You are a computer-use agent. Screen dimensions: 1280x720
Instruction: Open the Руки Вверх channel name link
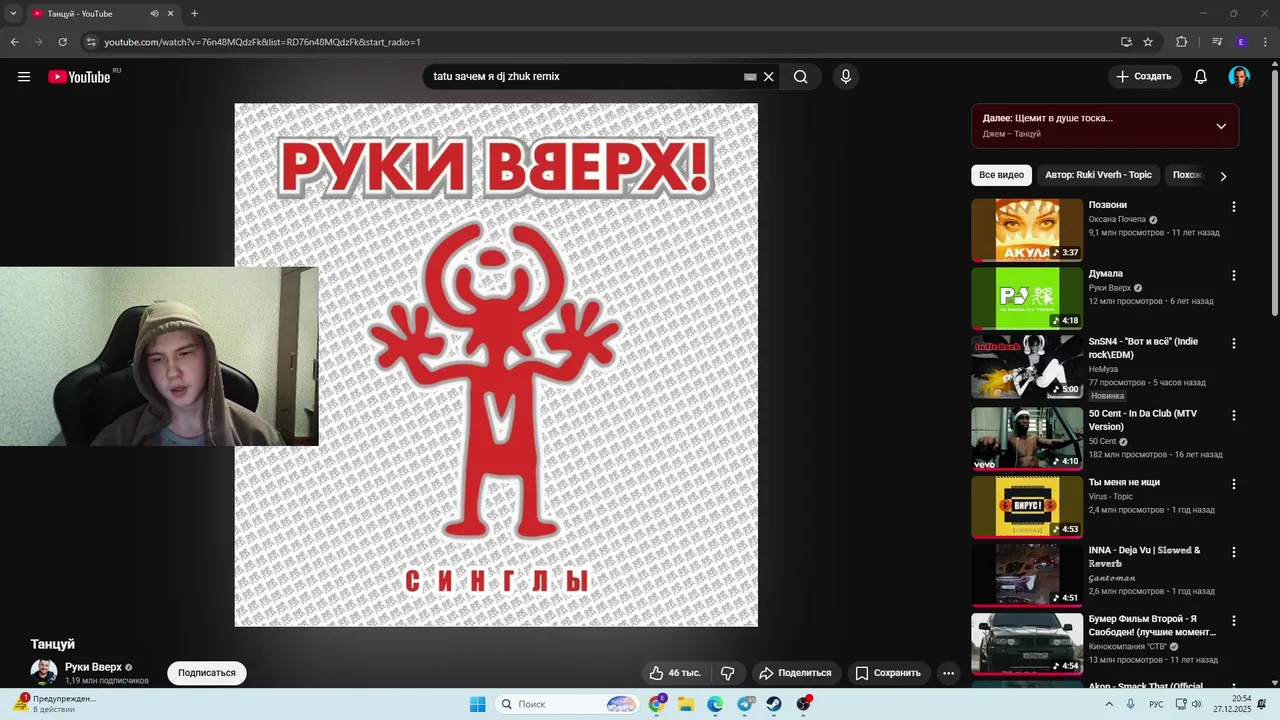click(x=93, y=667)
